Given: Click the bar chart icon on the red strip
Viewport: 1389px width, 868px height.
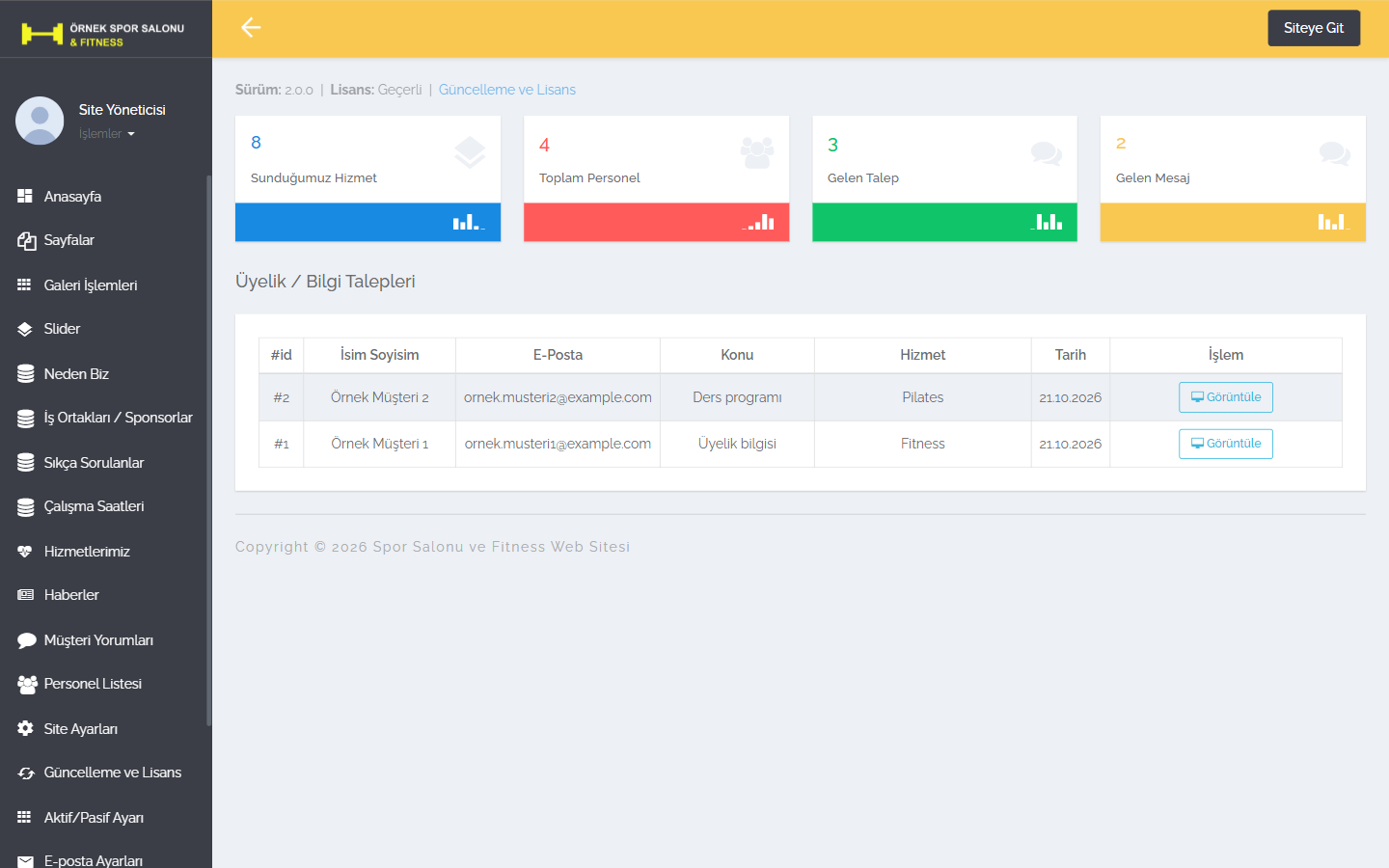Looking at the screenshot, I should pyautogui.click(x=759, y=222).
